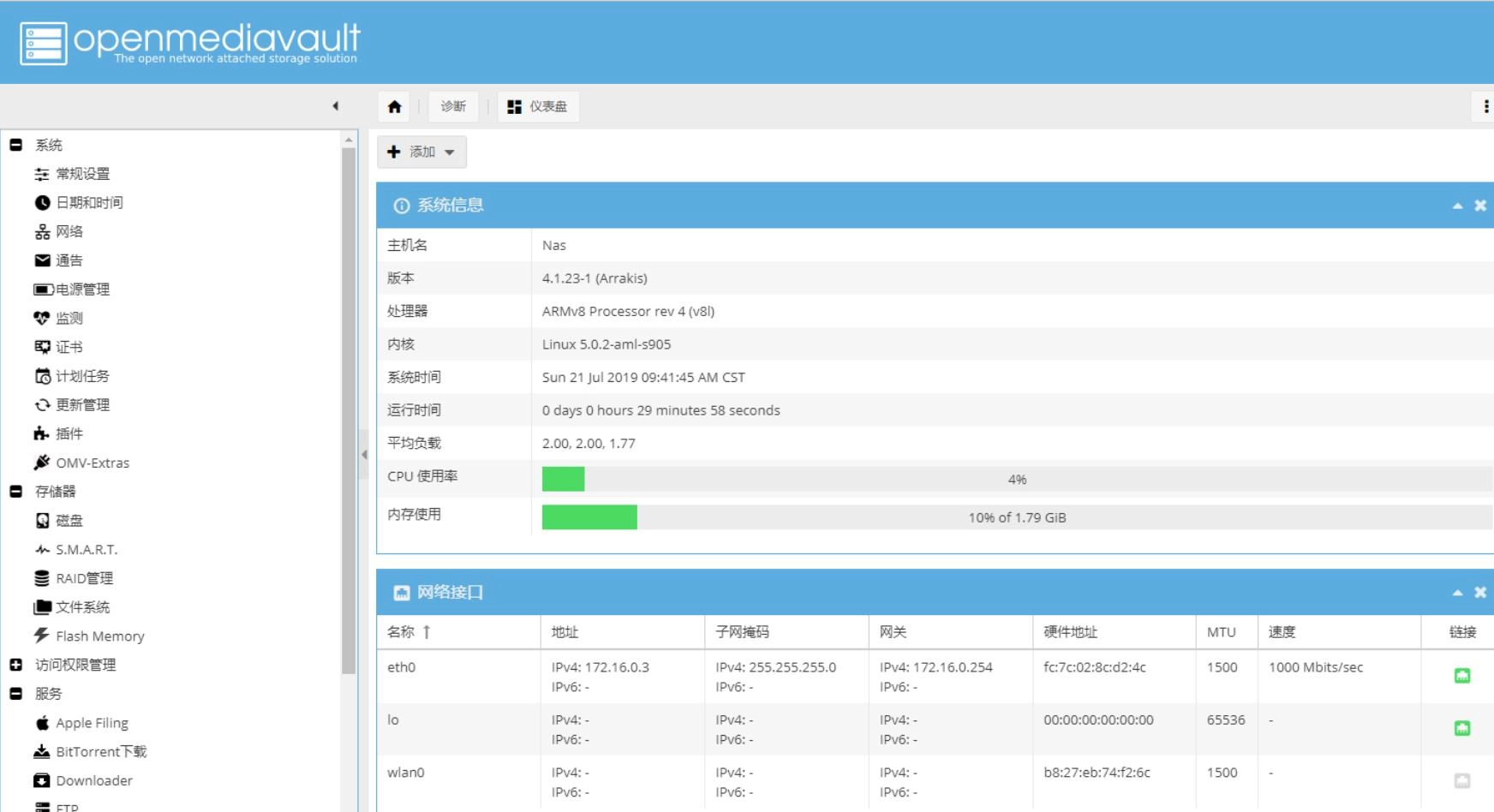Click the sidebar vertical scrollbar

coord(349,411)
